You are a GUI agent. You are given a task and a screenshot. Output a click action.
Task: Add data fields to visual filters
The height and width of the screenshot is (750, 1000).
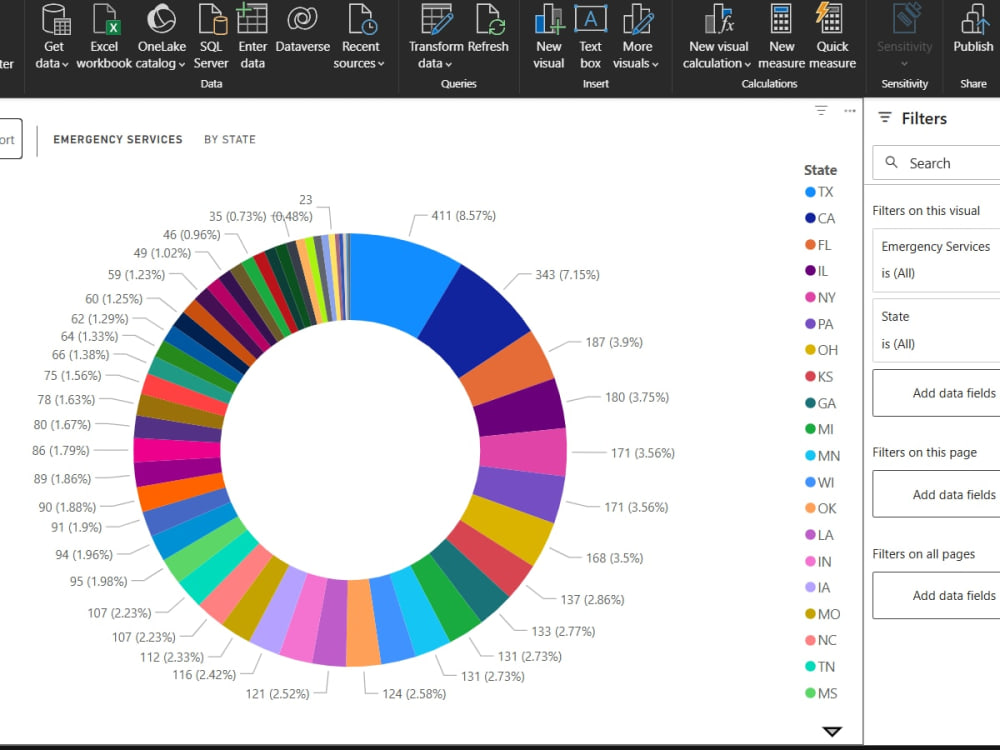point(936,393)
